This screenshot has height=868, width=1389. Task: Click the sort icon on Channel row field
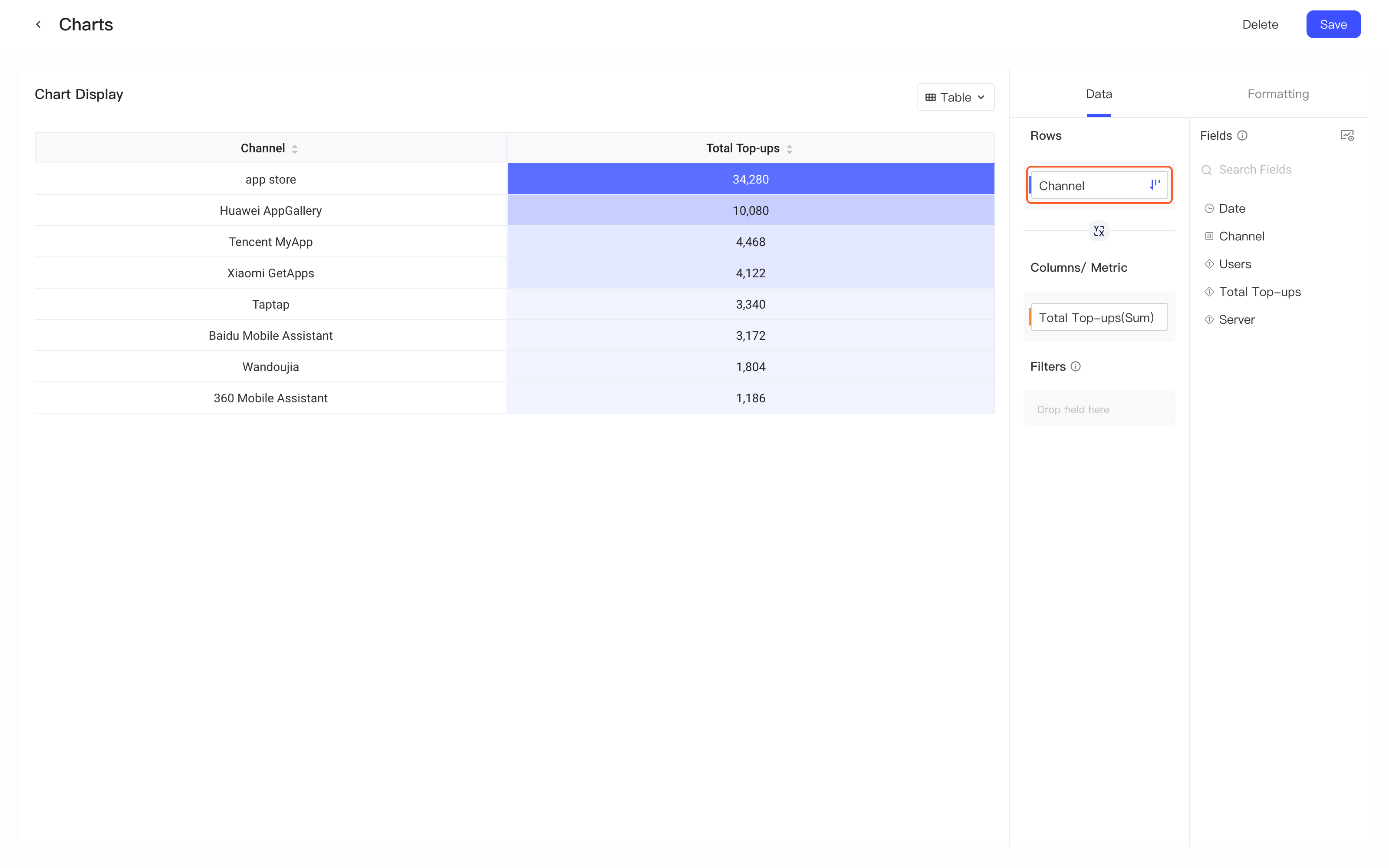click(1154, 184)
